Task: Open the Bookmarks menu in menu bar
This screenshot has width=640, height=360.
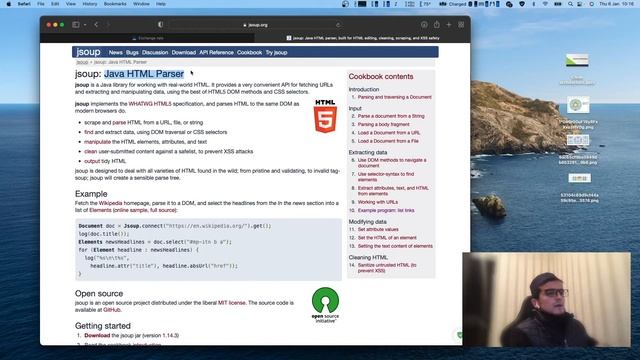Action: click(115, 4)
